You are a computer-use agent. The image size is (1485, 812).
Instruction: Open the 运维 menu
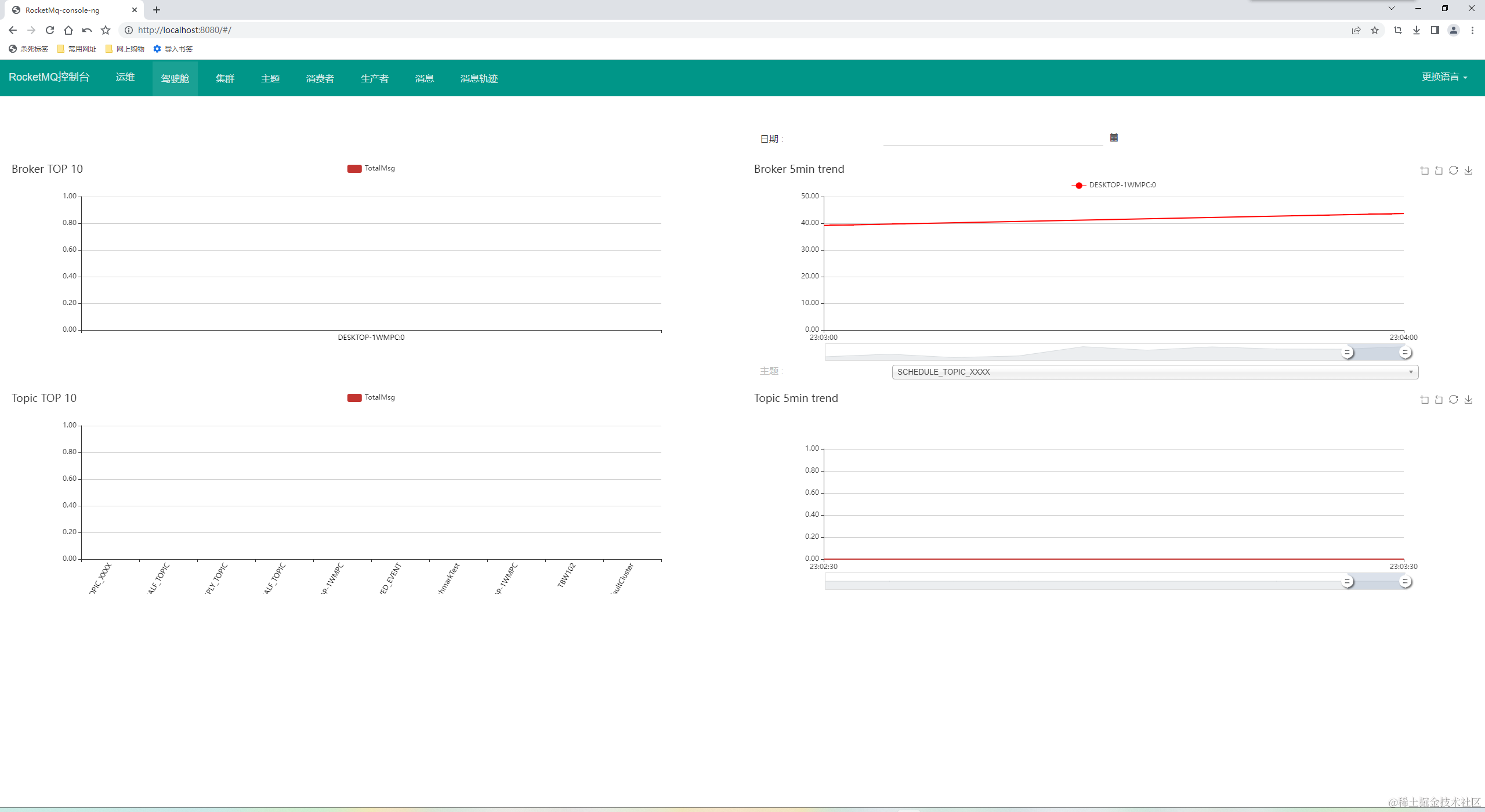pos(125,77)
